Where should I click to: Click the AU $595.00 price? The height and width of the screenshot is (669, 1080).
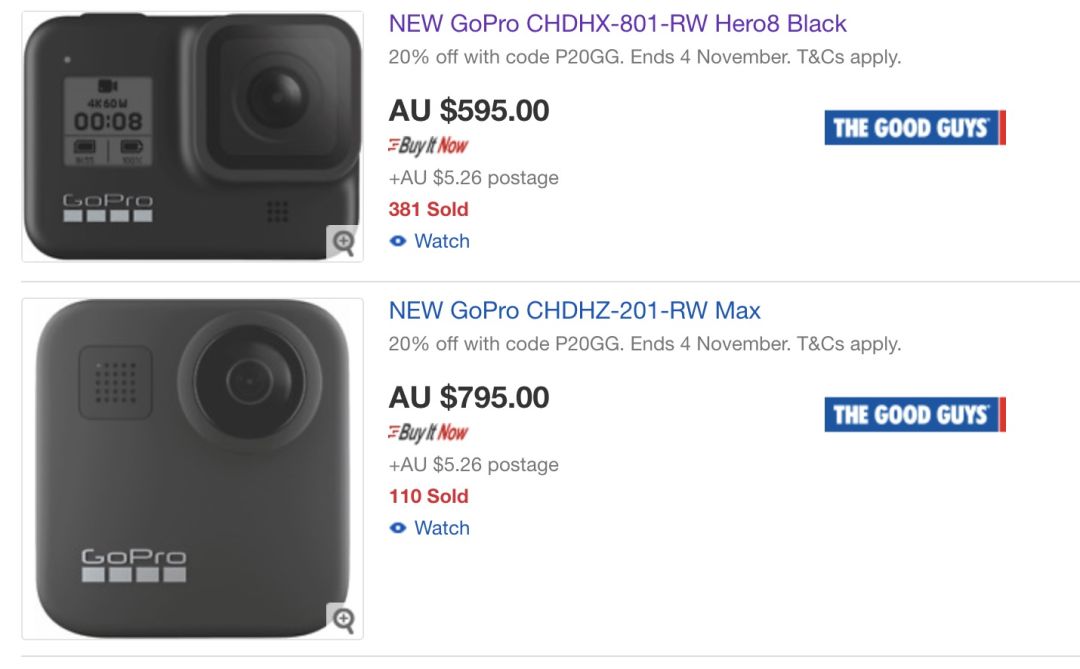pos(469,111)
